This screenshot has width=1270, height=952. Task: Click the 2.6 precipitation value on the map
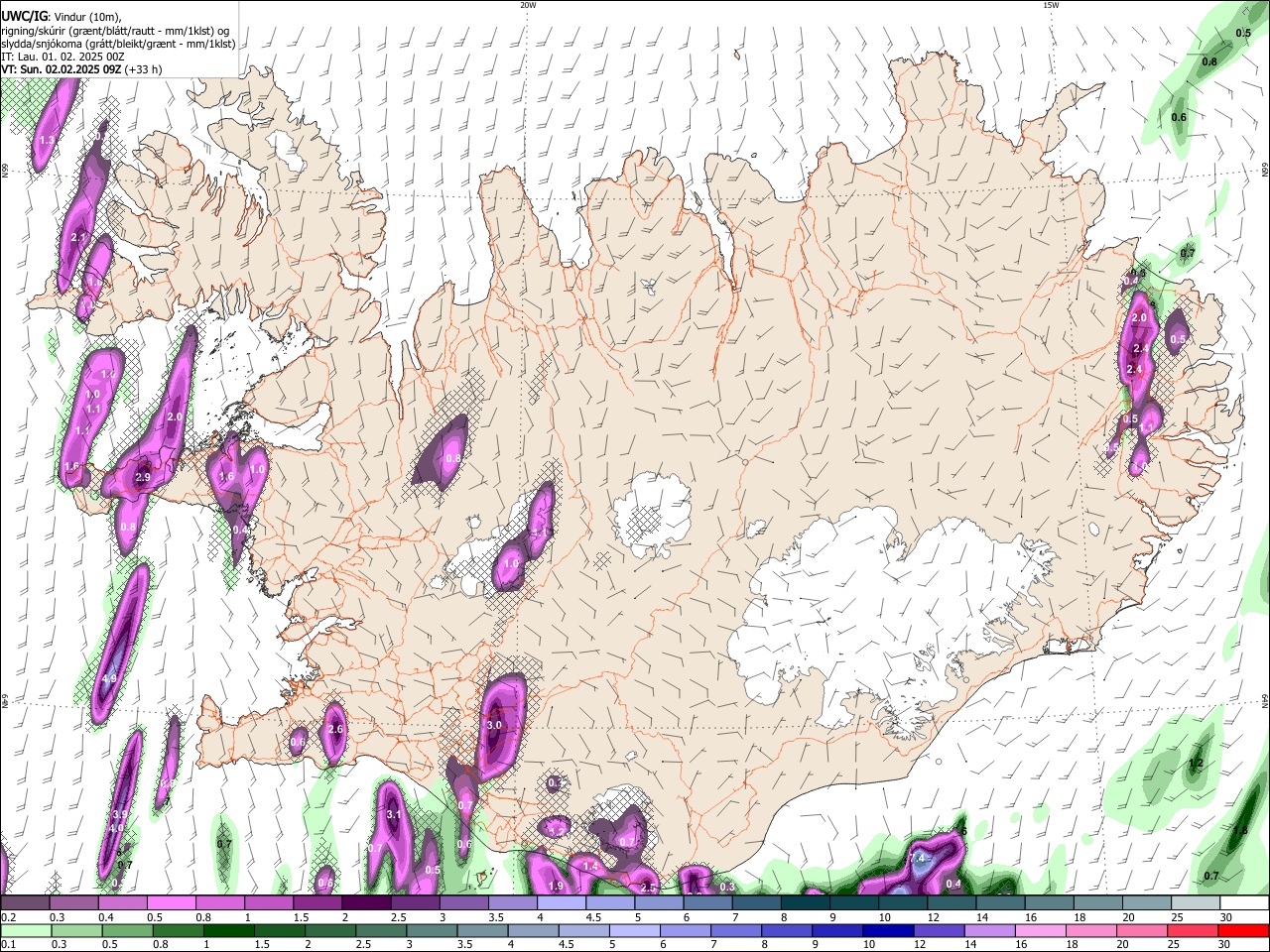335,729
